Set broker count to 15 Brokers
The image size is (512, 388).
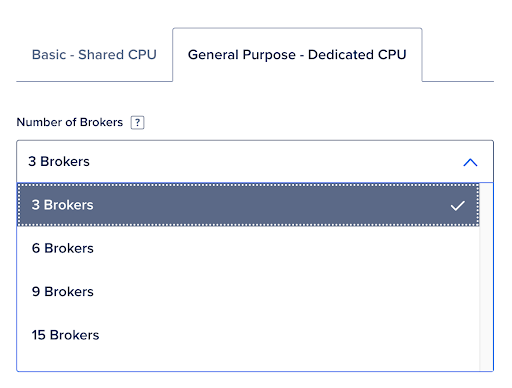click(x=248, y=335)
